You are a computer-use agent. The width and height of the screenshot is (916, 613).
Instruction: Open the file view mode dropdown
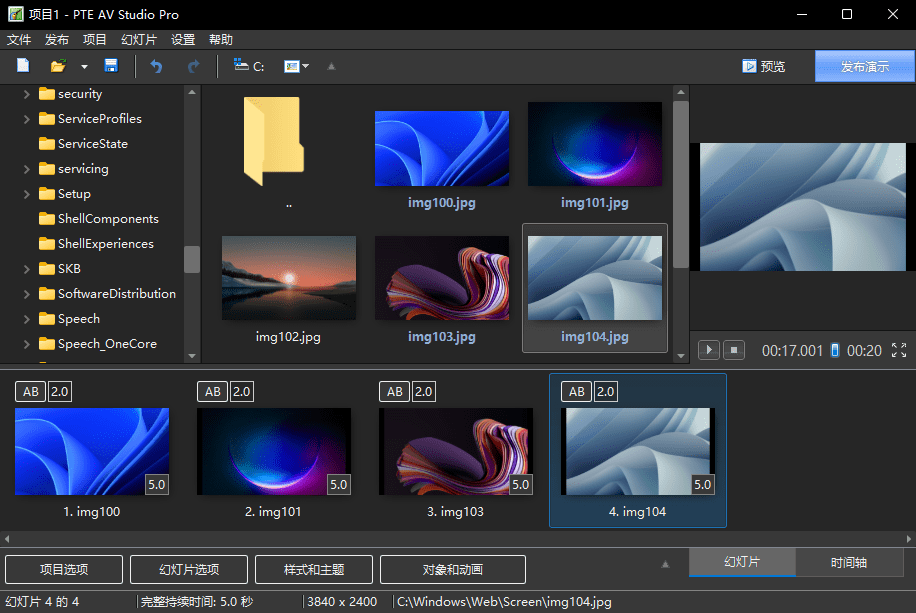(297, 66)
